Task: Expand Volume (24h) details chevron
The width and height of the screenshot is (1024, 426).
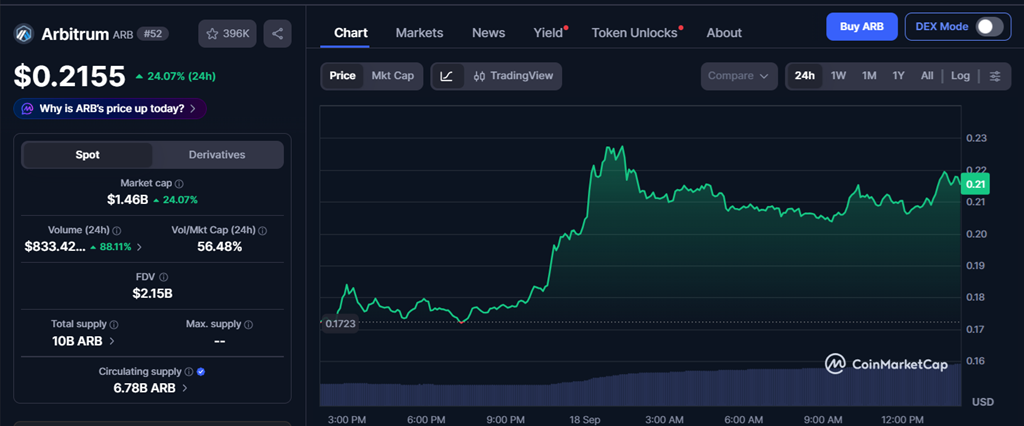Action: [x=139, y=247]
